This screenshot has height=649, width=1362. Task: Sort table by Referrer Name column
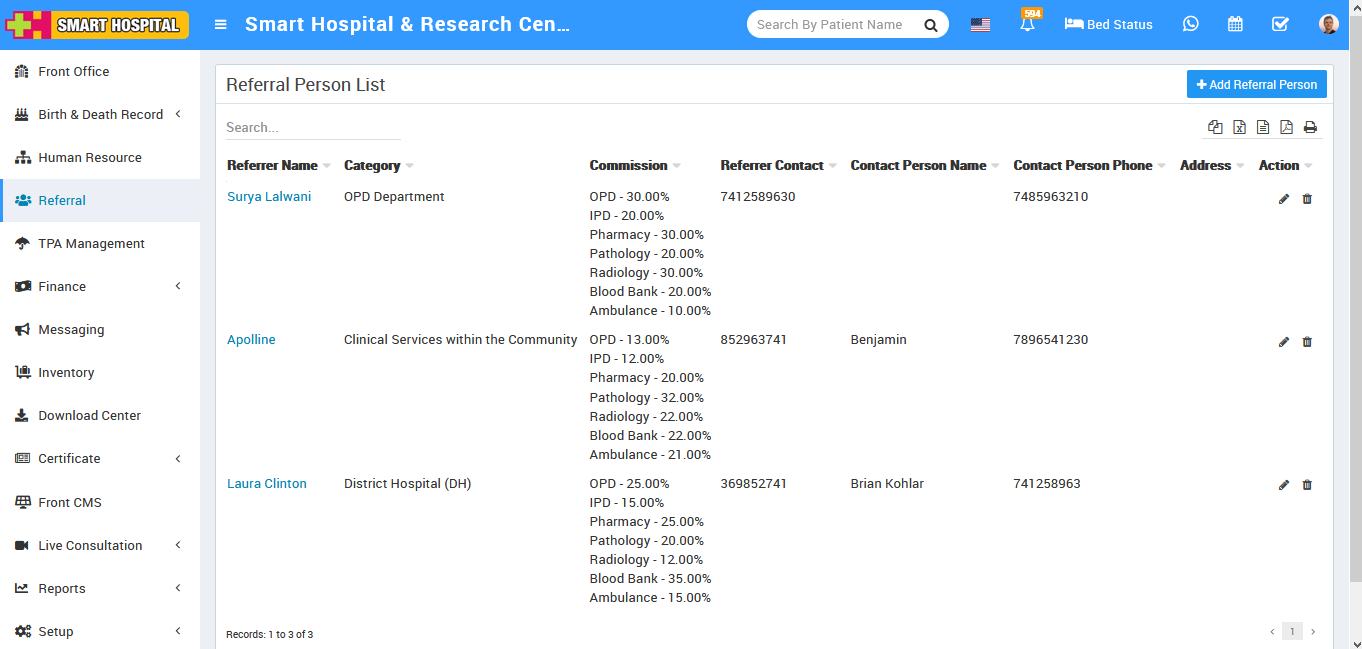click(272, 166)
